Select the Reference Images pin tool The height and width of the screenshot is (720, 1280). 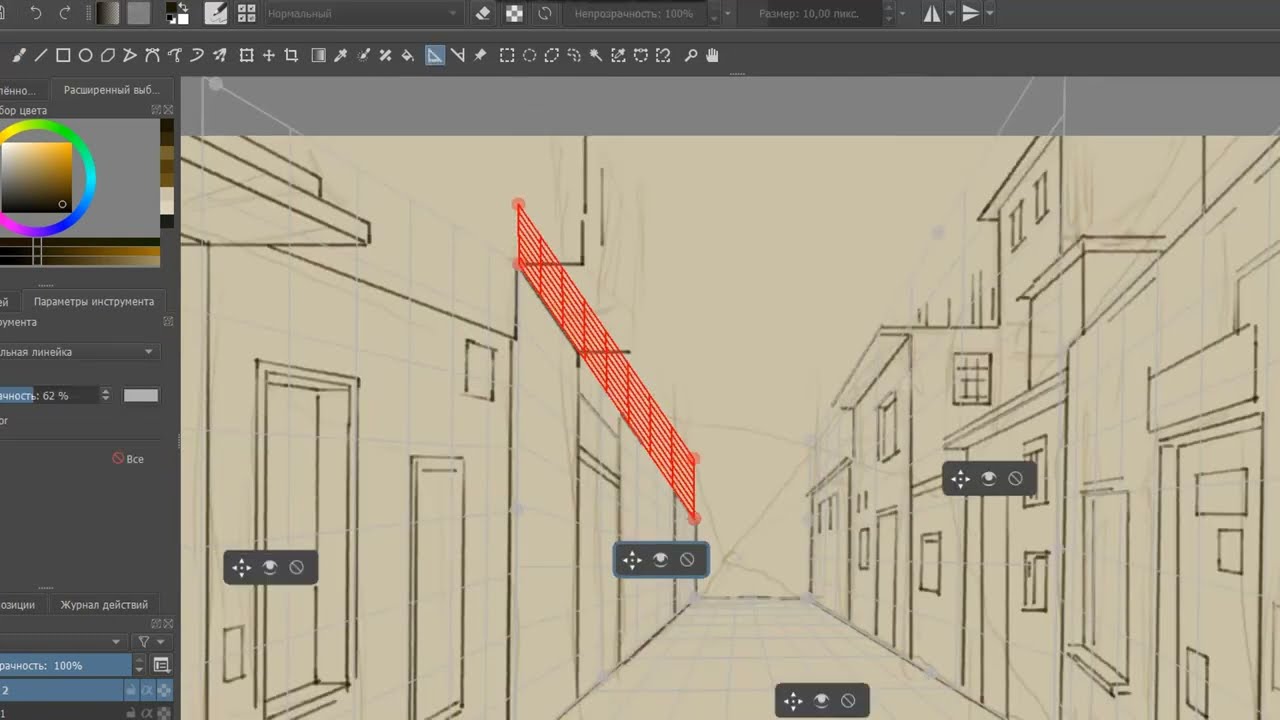(x=479, y=56)
